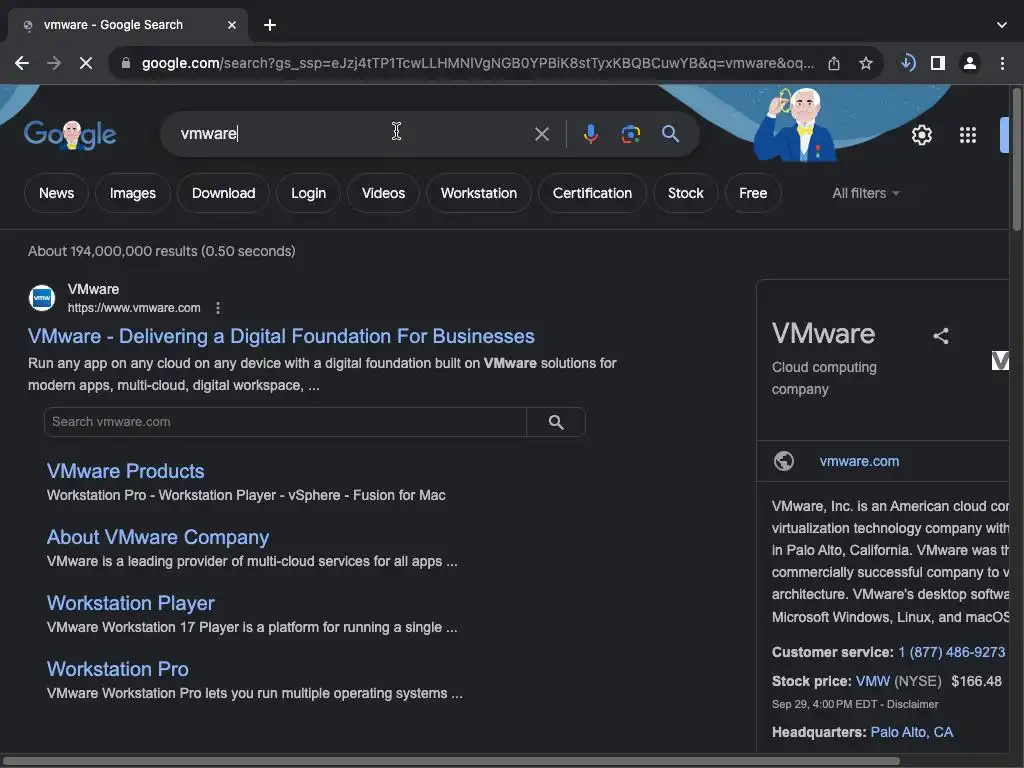This screenshot has width=1024, height=768.
Task: Open Chrome's three-dot menu
Action: click(x=1002, y=63)
